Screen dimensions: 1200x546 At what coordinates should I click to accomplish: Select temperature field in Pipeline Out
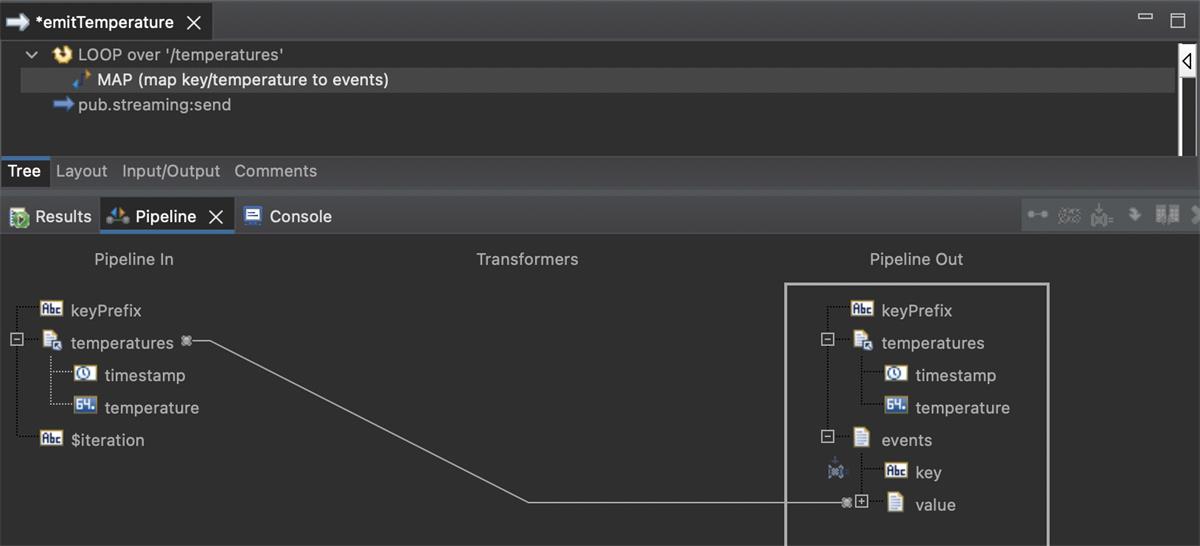pos(963,408)
